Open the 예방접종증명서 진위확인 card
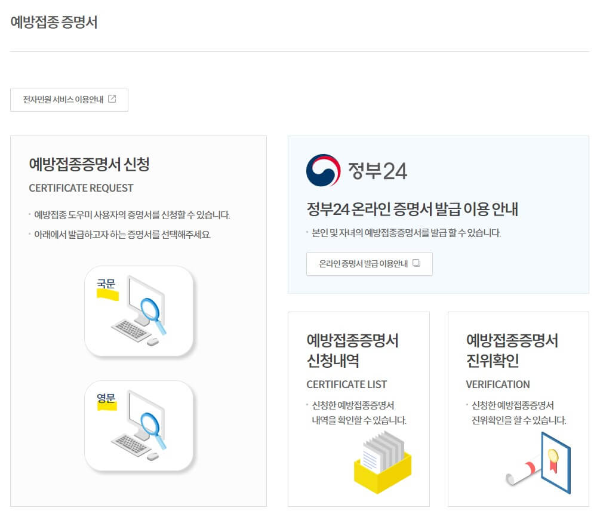This screenshot has width=600, height=520. coord(518,409)
